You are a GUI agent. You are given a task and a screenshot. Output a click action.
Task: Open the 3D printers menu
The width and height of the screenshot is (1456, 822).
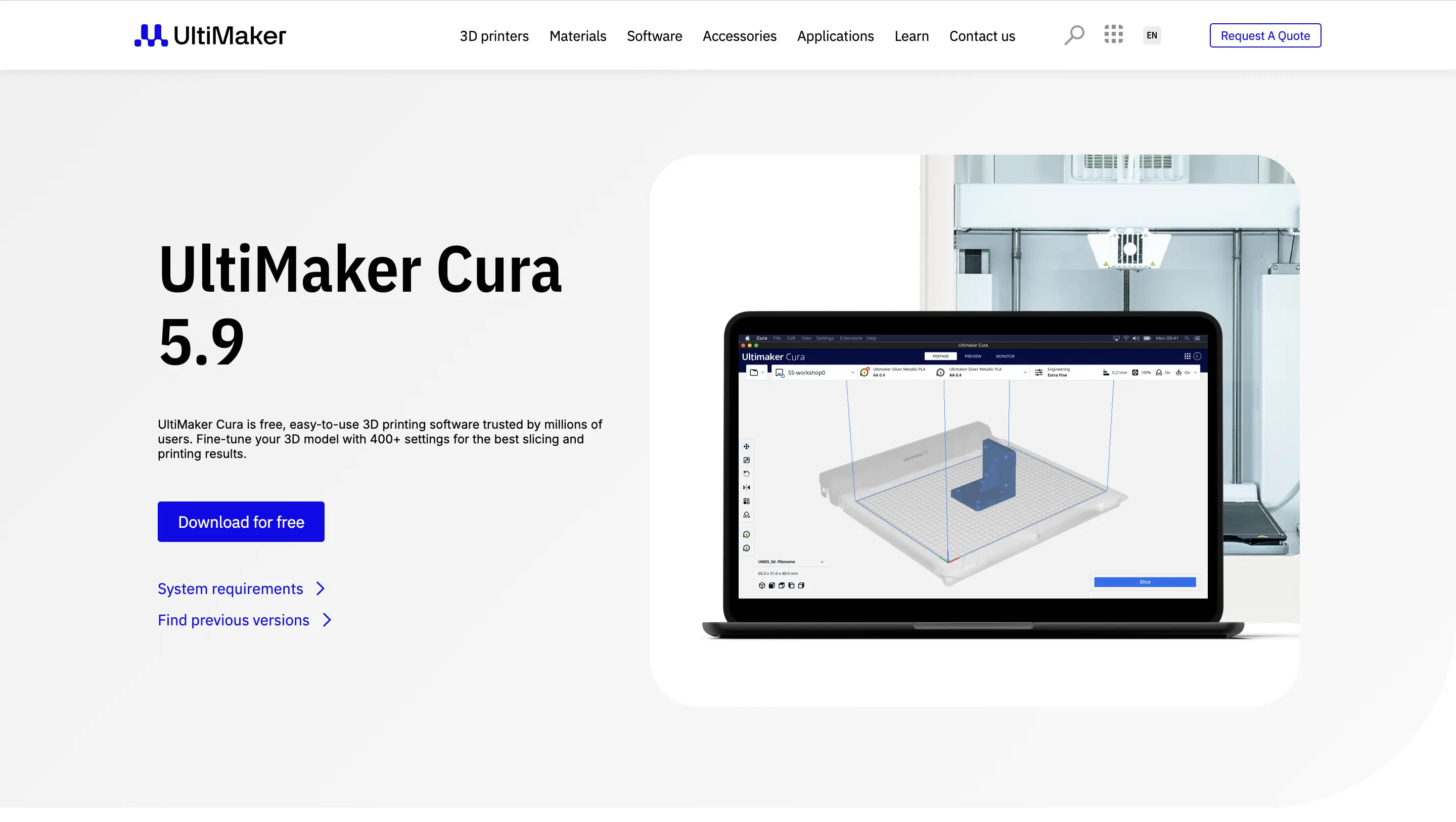point(494,35)
